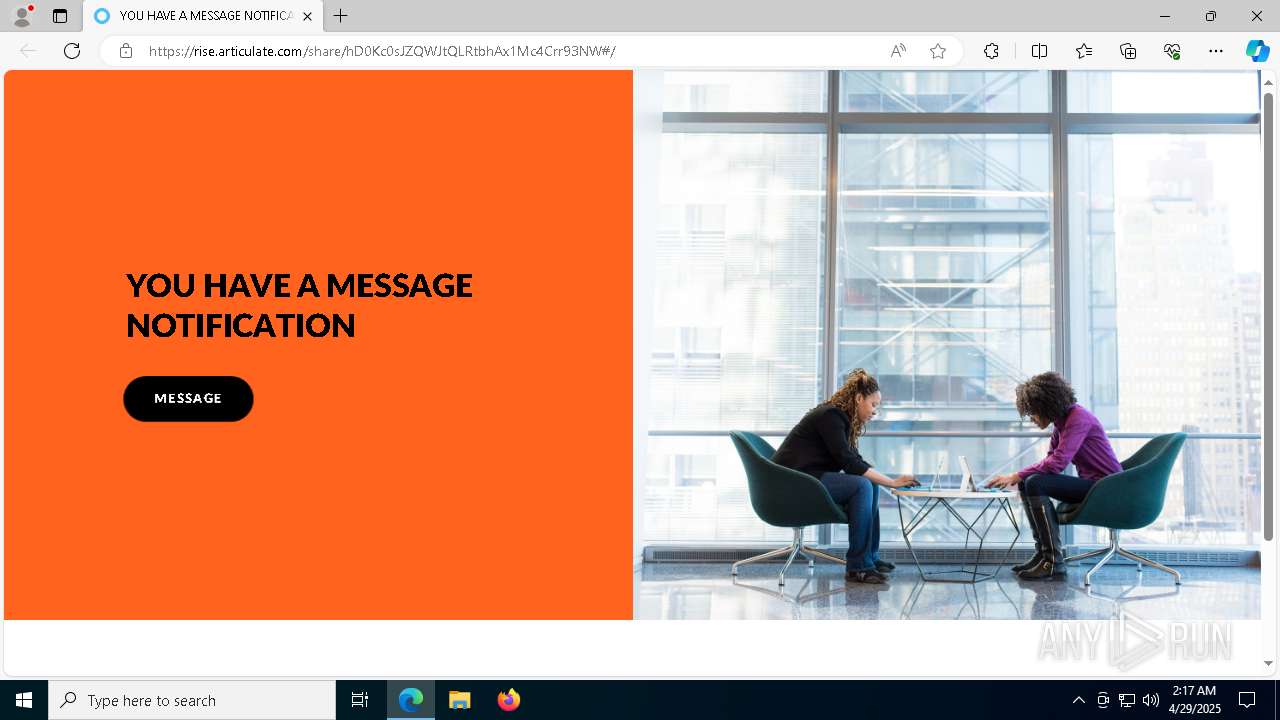1280x720 pixels.
Task: Close the current browser tab
Action: coord(307,16)
